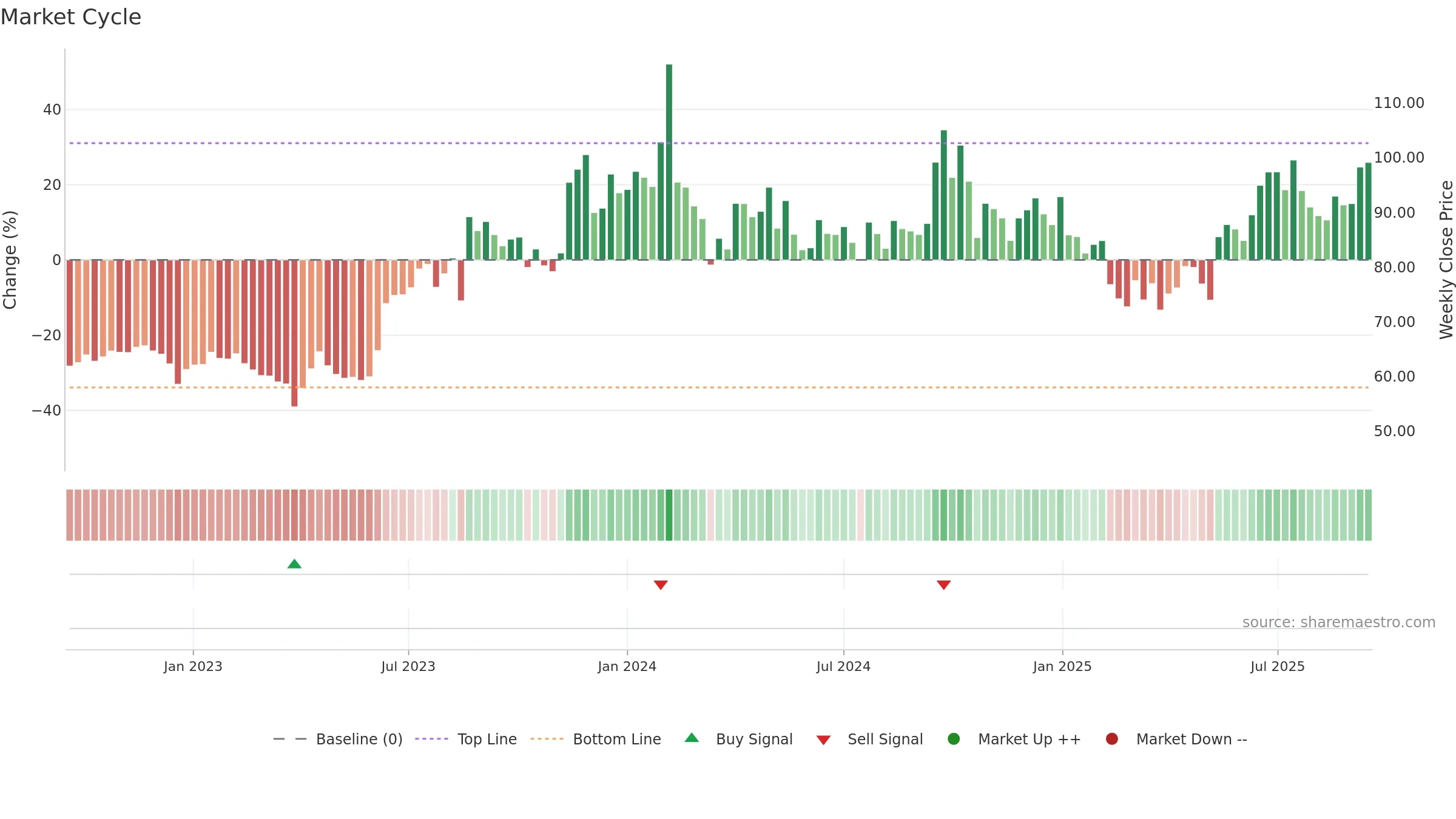Screen dimensions: 1456x819
Task: Toggle the Market Down -- legend entry
Action: 1176,739
